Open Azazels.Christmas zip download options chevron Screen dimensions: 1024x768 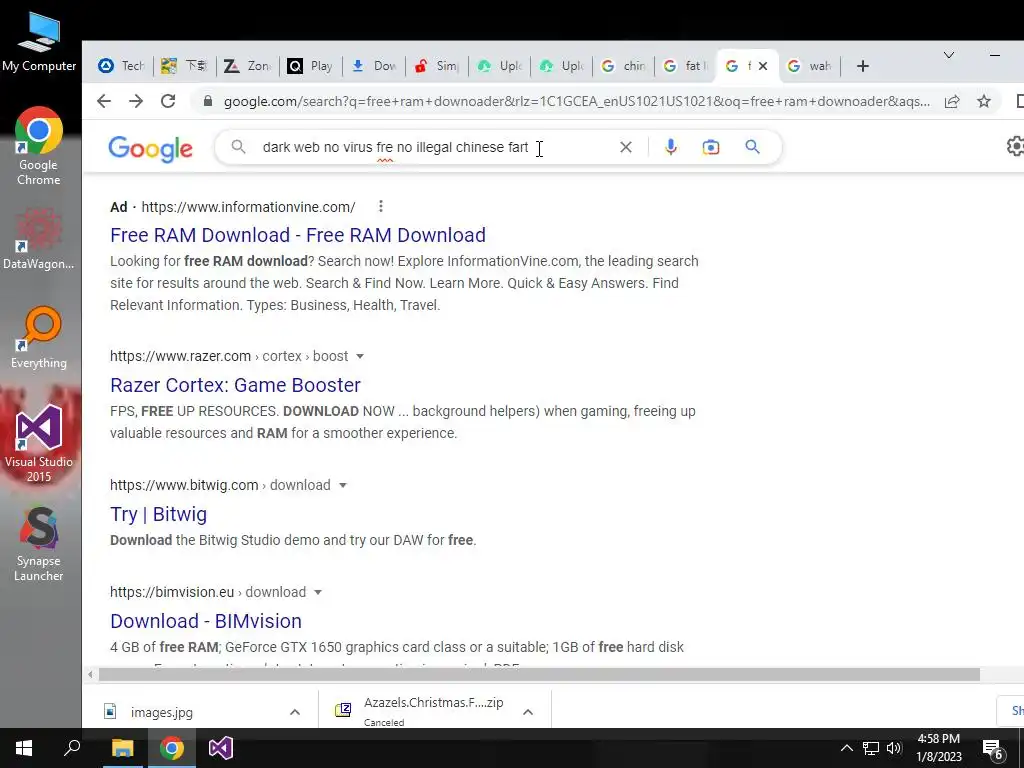pos(528,712)
